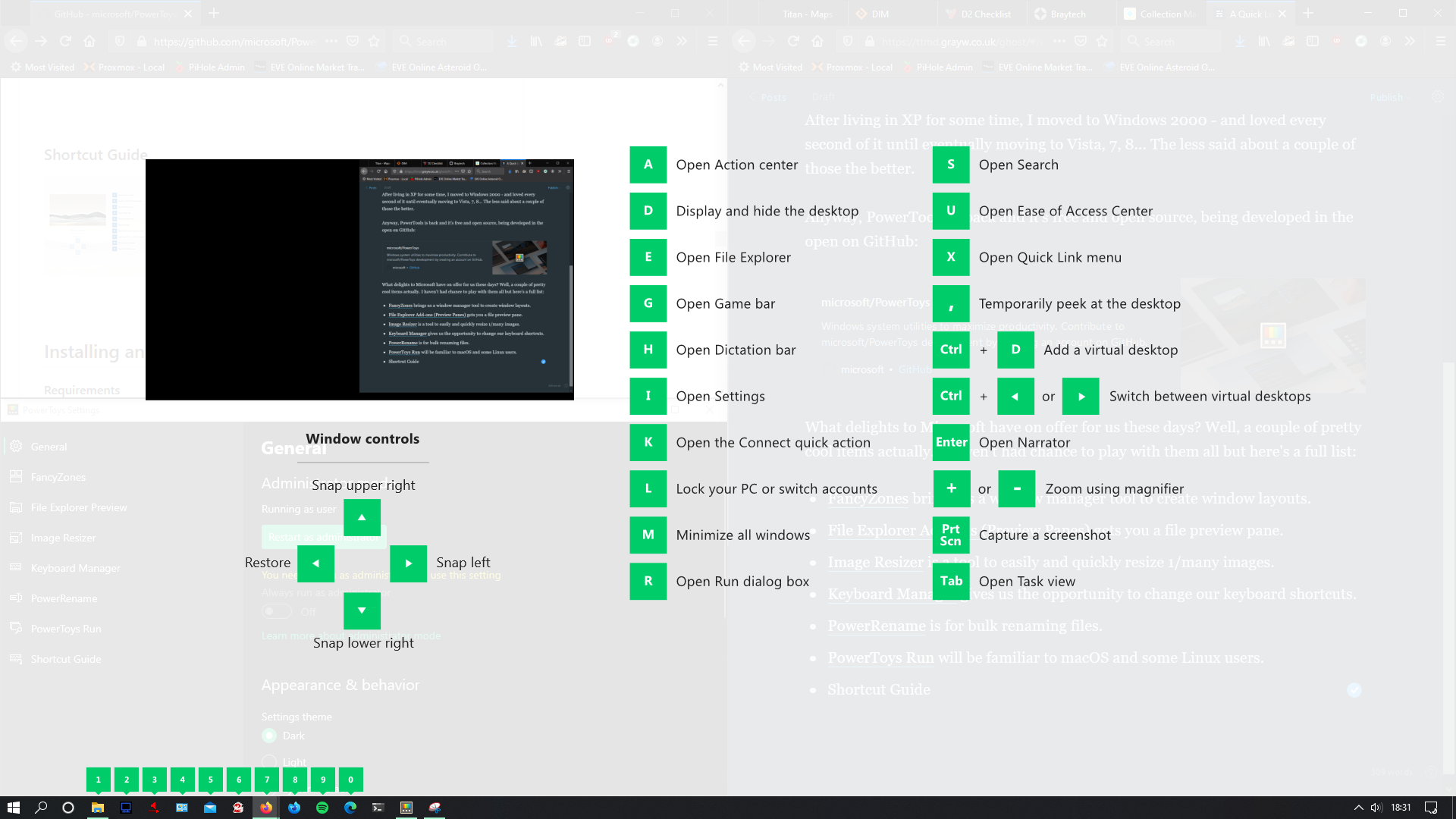Open hamburger menu in Ghost editor window
This screenshot has width=1456, height=819.
click(x=1441, y=41)
